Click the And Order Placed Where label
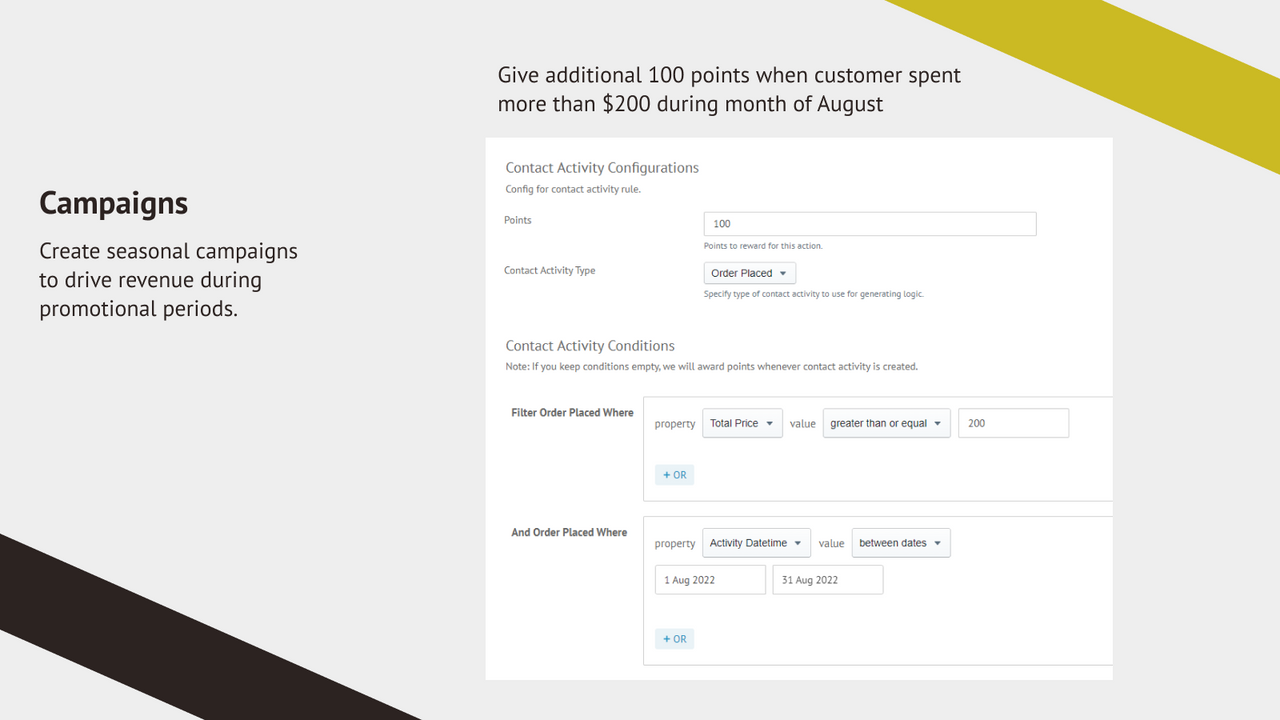1280x720 pixels. pos(569,532)
